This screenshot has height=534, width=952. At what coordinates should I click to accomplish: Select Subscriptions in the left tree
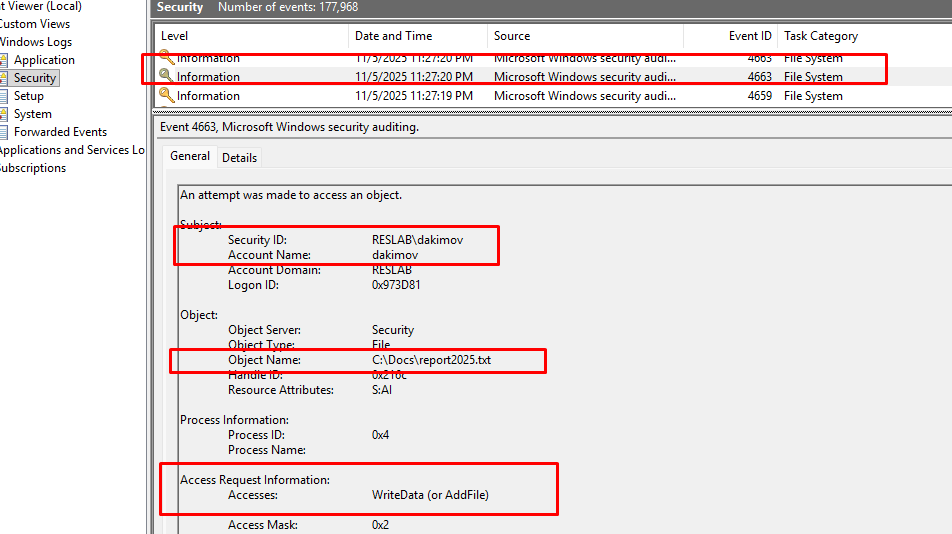[33, 168]
